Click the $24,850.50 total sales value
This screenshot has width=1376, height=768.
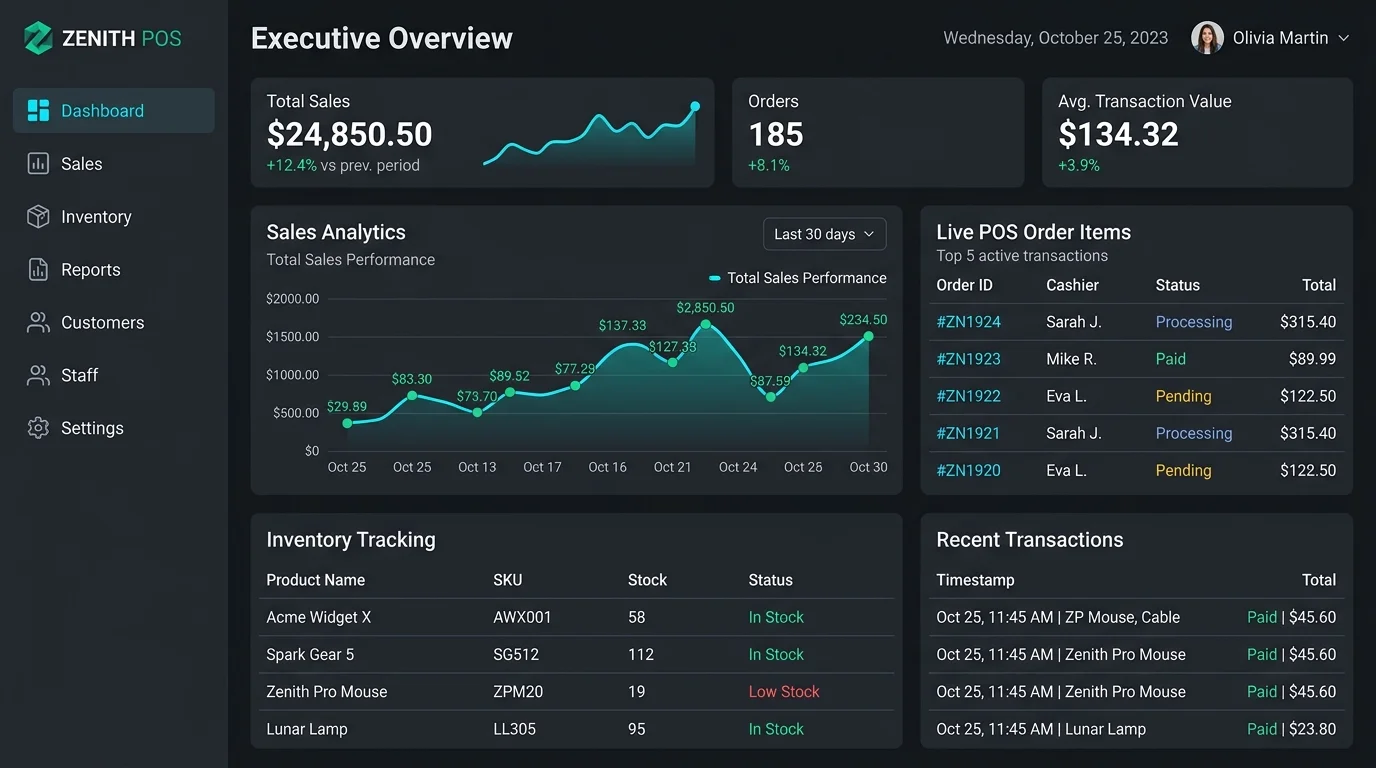click(x=349, y=134)
